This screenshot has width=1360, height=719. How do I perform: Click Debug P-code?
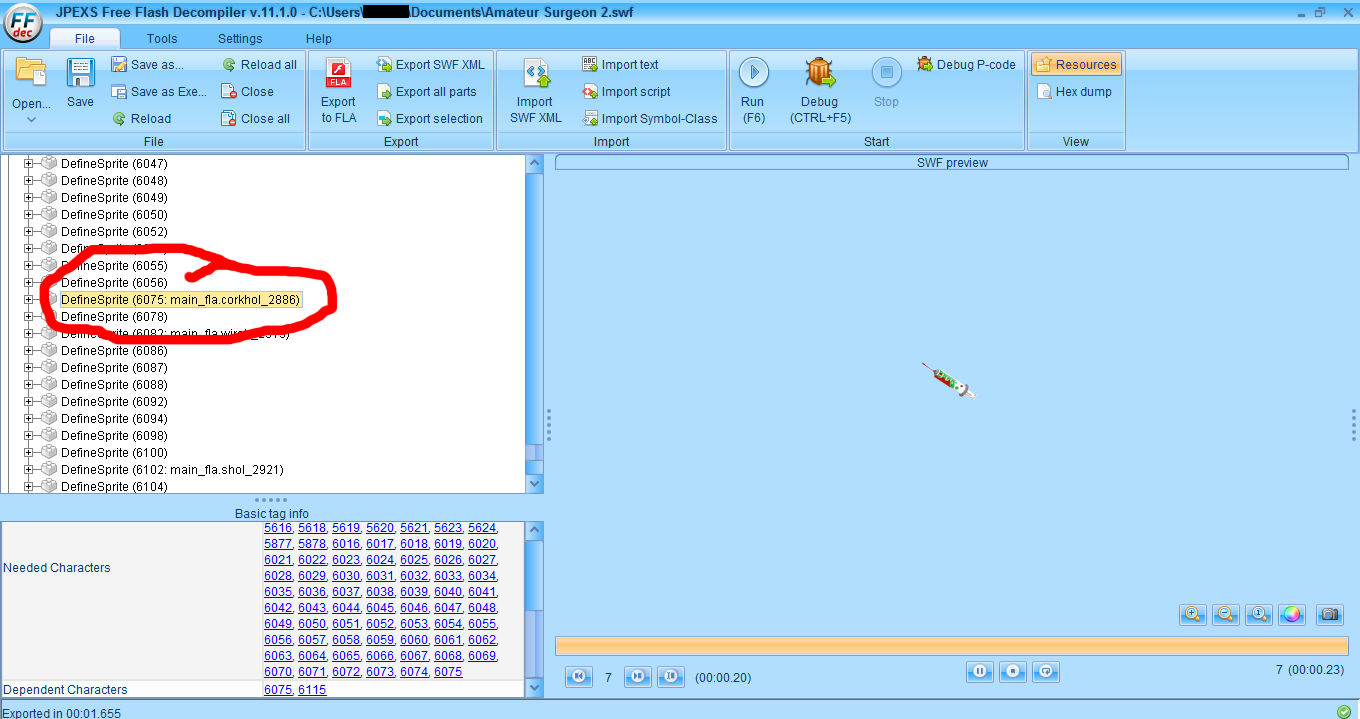(966, 65)
